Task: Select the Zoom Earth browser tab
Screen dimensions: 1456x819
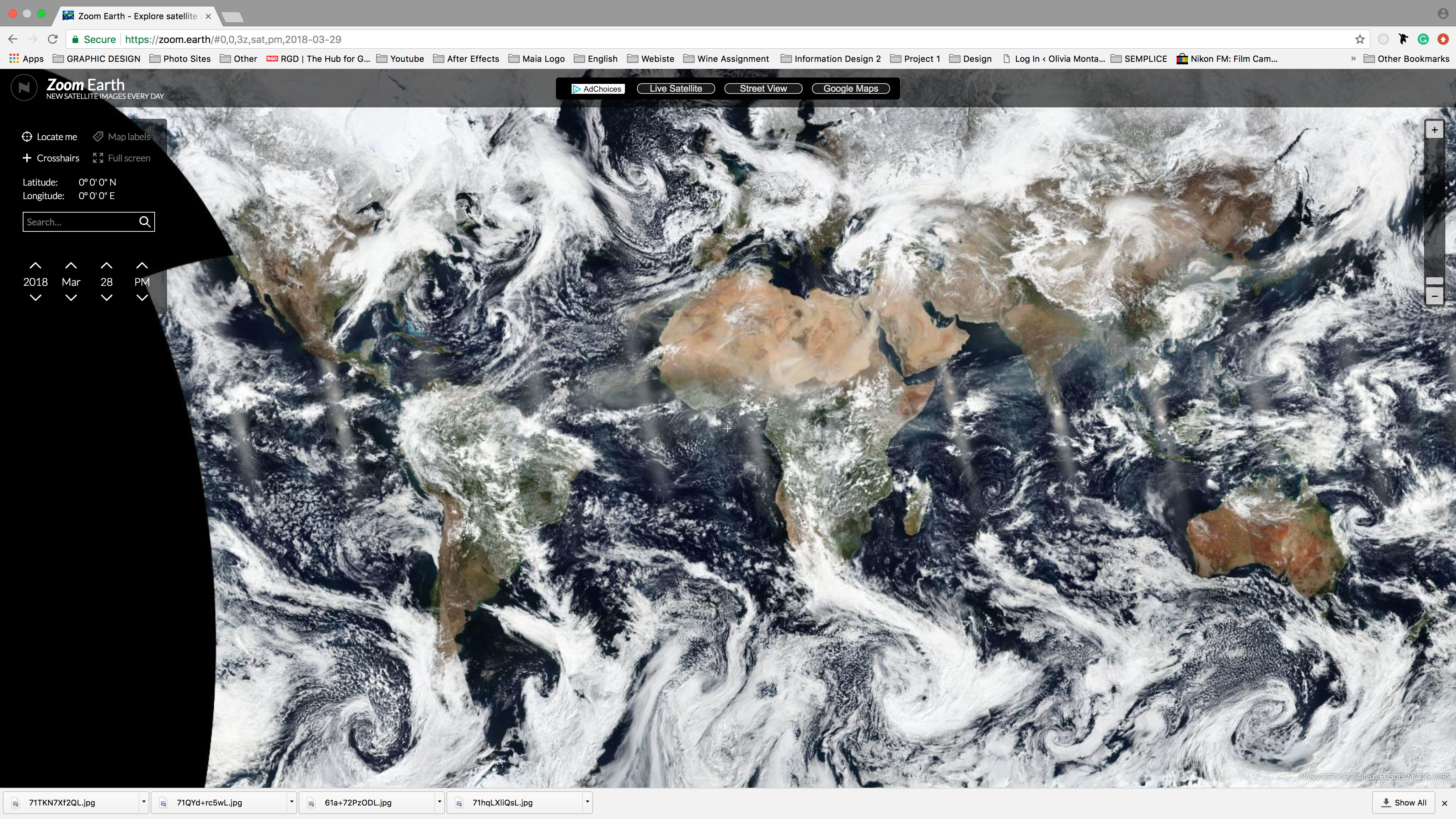Action: pos(136,16)
